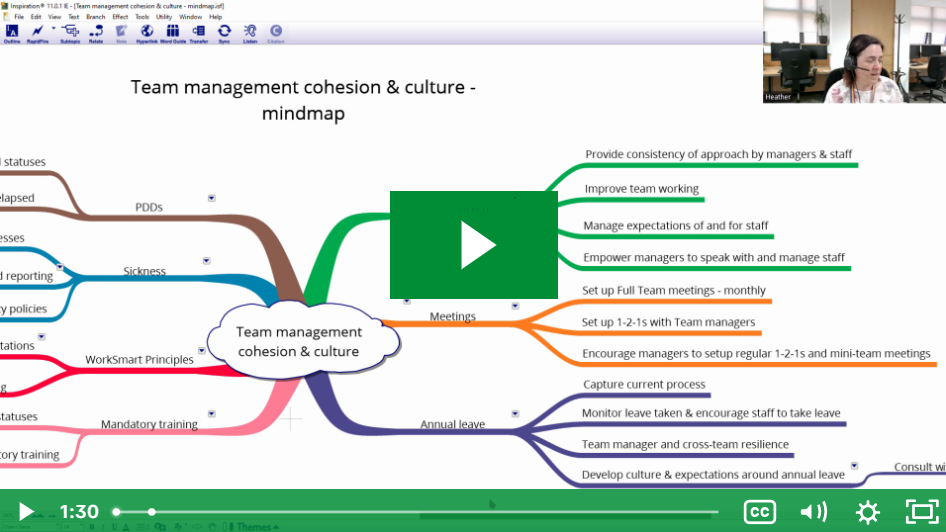Collapse the WorkSmart Principles branch toggle
The width and height of the screenshot is (946, 532).
pyautogui.click(x=202, y=350)
